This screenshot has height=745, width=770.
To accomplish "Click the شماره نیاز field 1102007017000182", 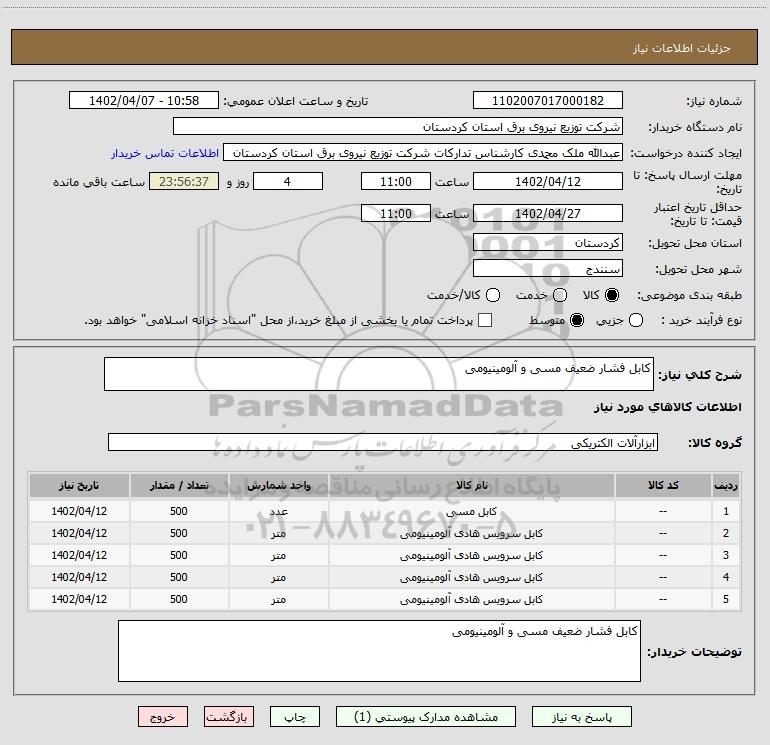I will coord(548,100).
